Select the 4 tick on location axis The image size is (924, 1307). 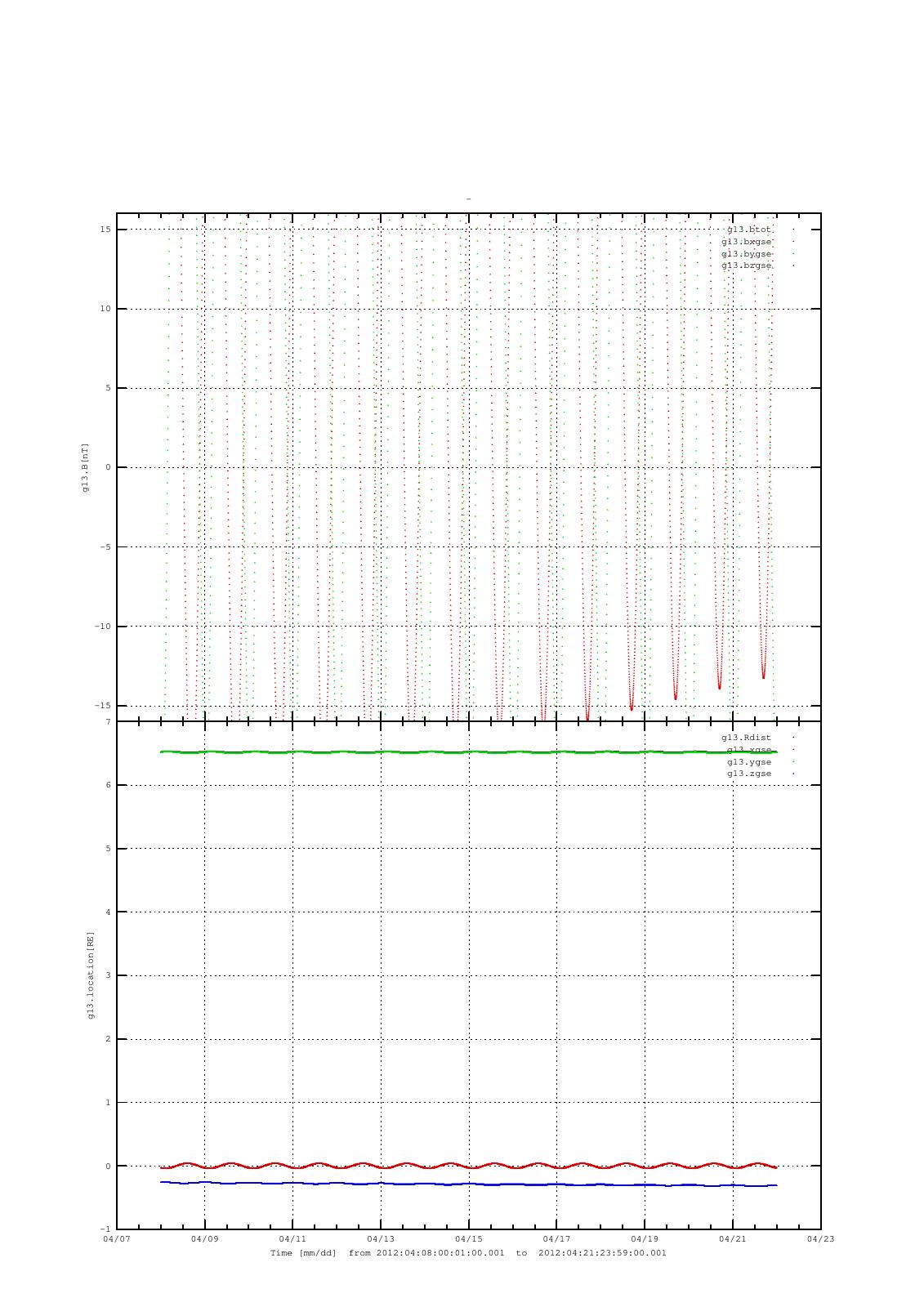pyautogui.click(x=107, y=912)
